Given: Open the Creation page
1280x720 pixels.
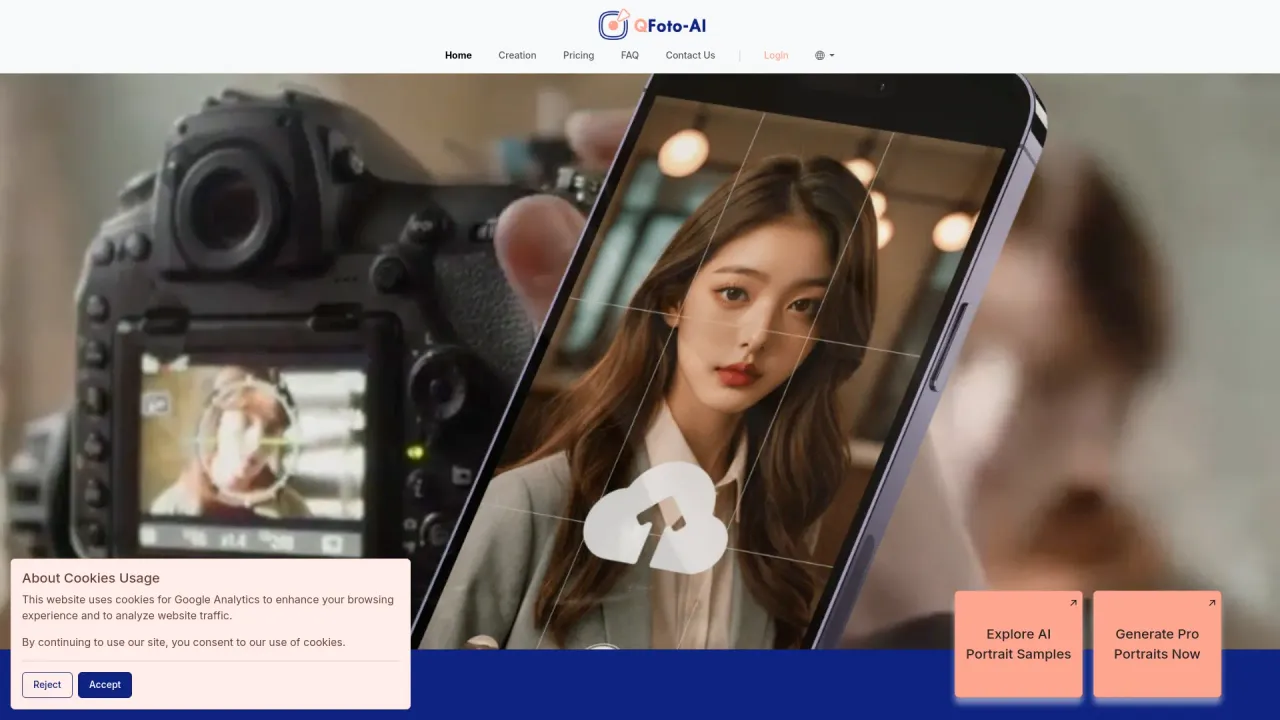Looking at the screenshot, I should pos(517,55).
